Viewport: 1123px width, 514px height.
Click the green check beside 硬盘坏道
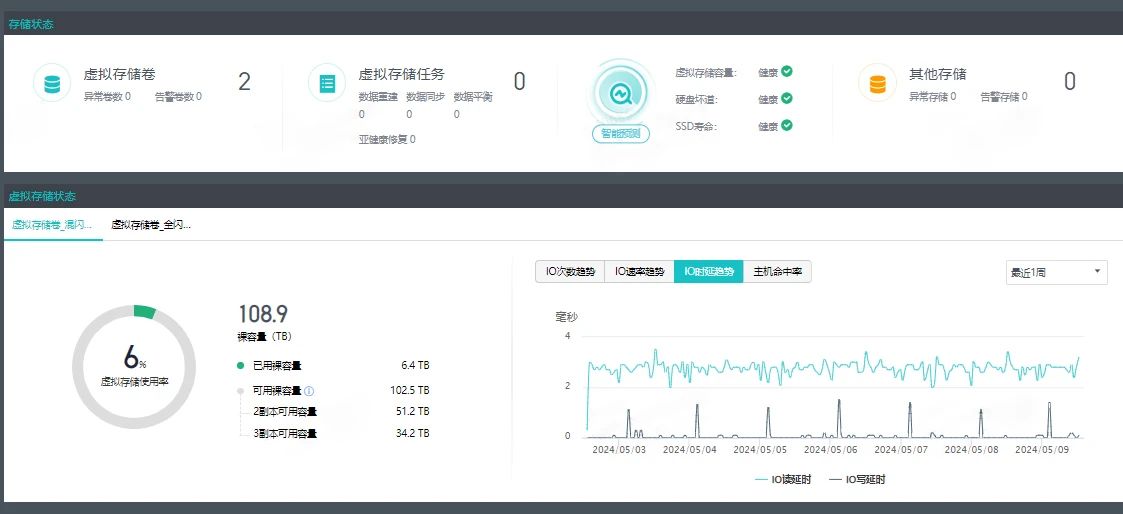[787, 98]
